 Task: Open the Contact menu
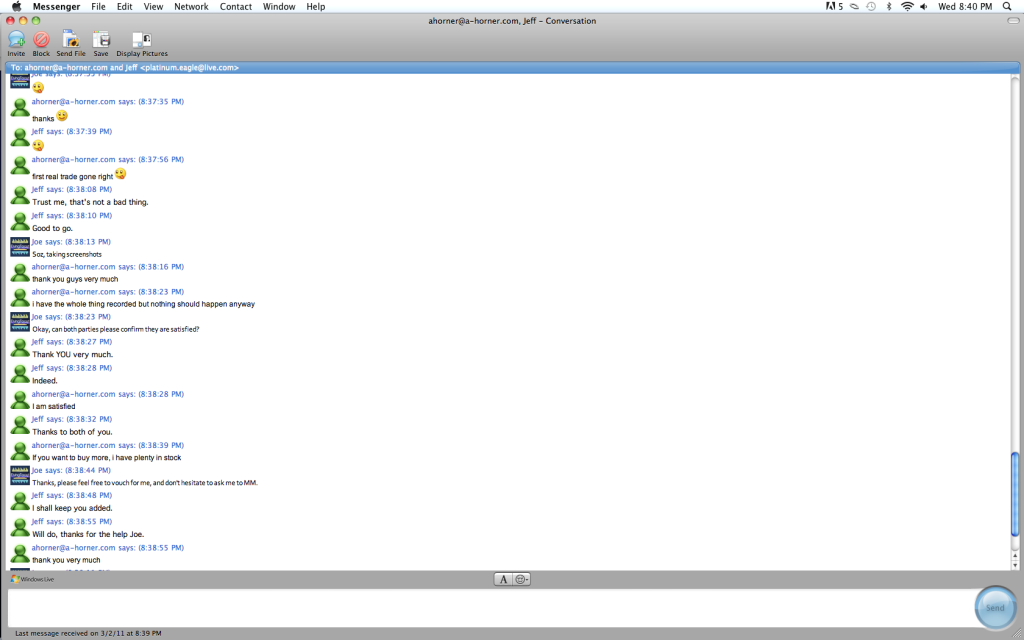pos(236,7)
